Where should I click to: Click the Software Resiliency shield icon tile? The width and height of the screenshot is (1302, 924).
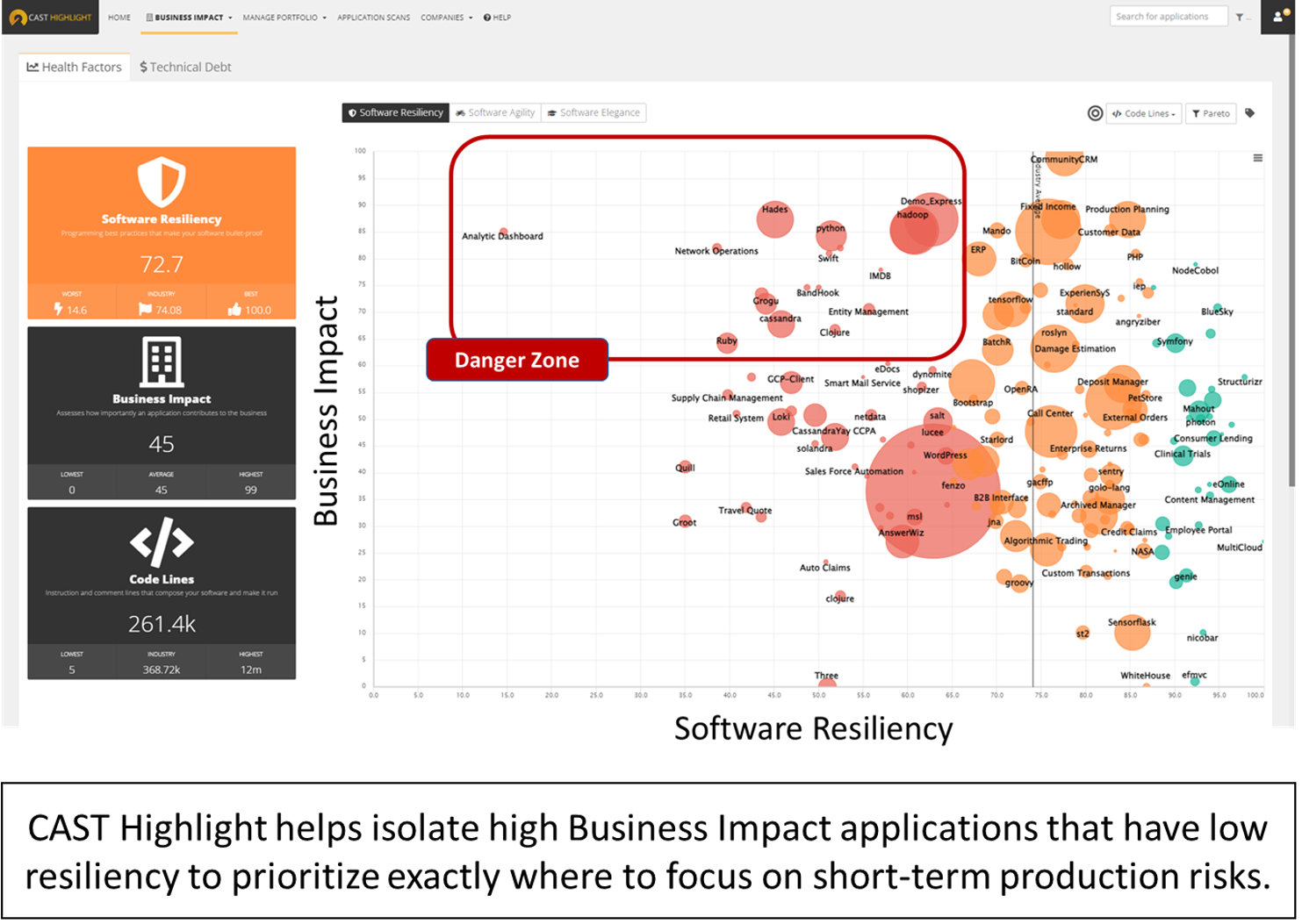tap(162, 183)
